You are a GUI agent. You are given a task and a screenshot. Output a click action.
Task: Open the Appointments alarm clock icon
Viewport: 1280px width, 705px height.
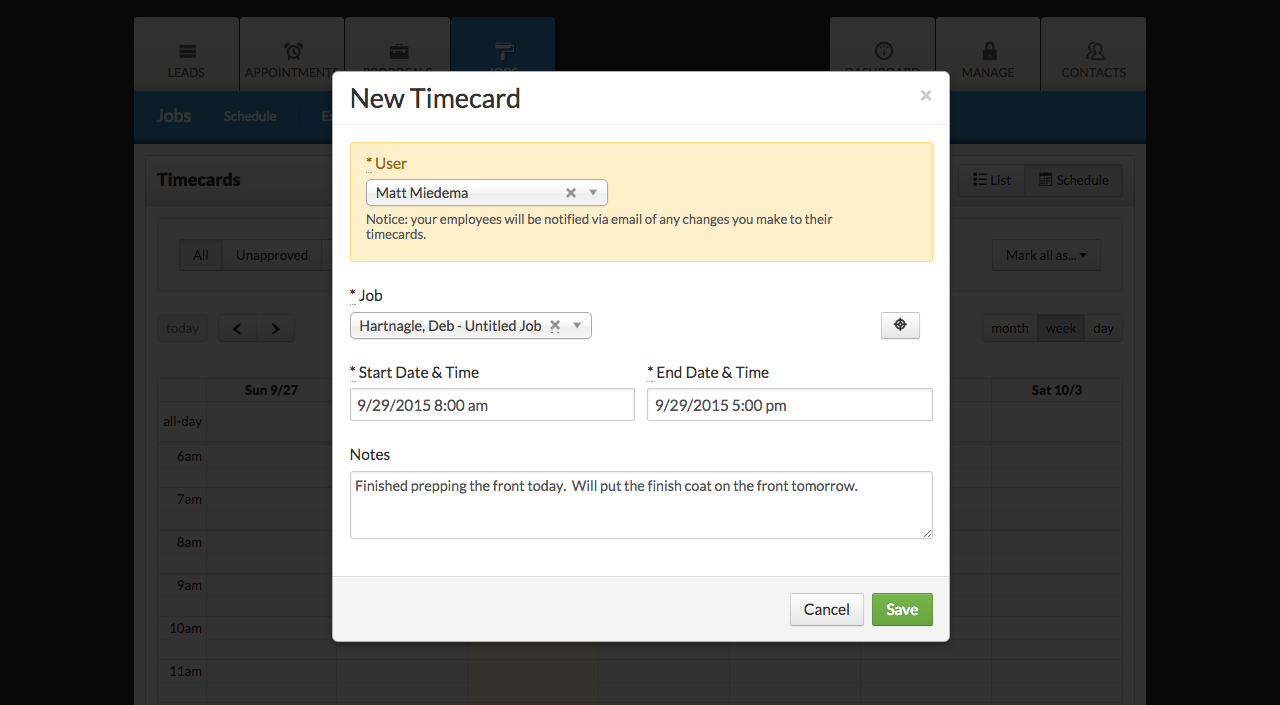coord(293,51)
